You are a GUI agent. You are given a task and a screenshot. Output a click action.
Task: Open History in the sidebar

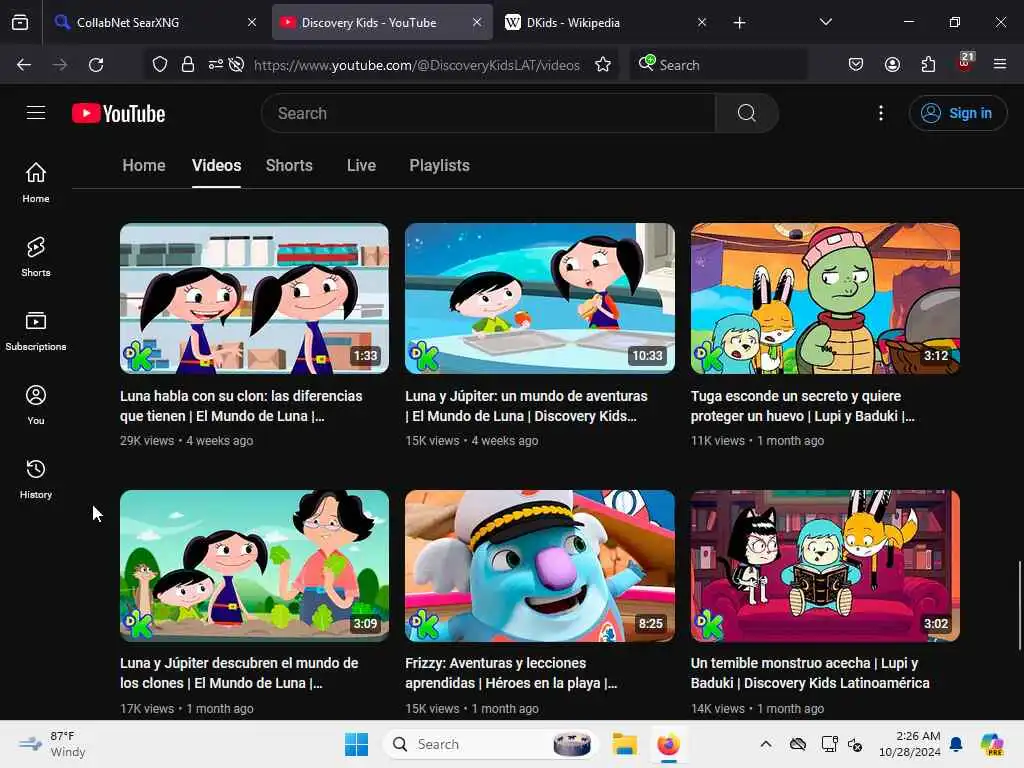point(36,479)
